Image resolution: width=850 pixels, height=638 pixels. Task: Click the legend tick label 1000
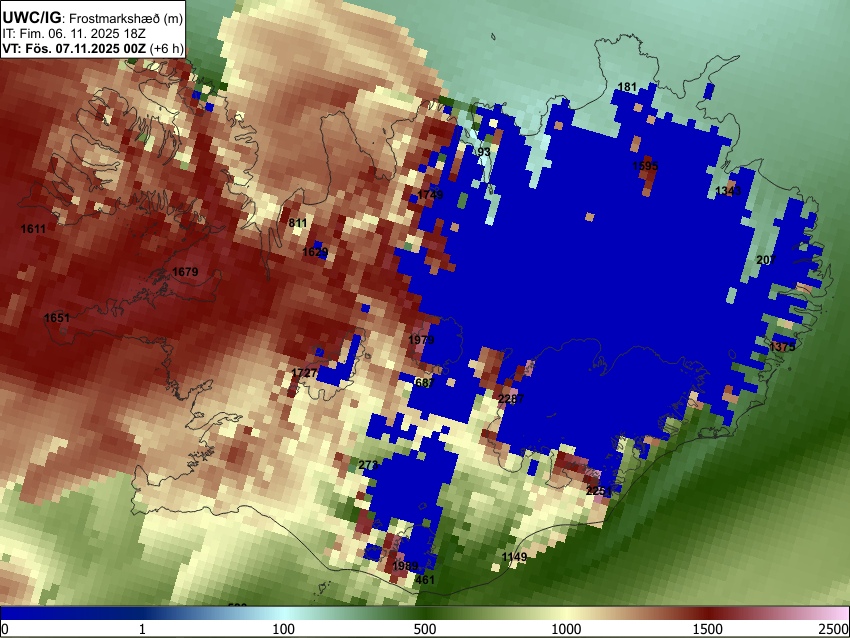(x=566, y=629)
